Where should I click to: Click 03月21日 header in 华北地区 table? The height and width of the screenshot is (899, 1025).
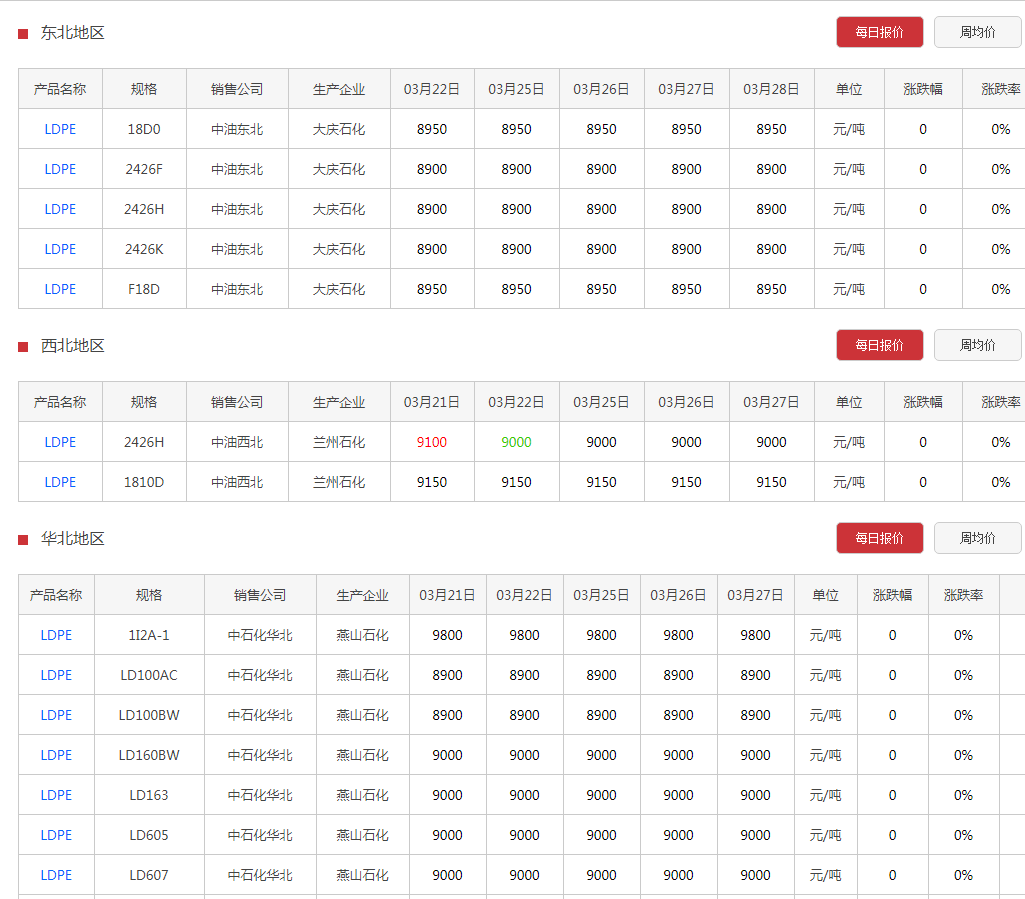(447, 595)
